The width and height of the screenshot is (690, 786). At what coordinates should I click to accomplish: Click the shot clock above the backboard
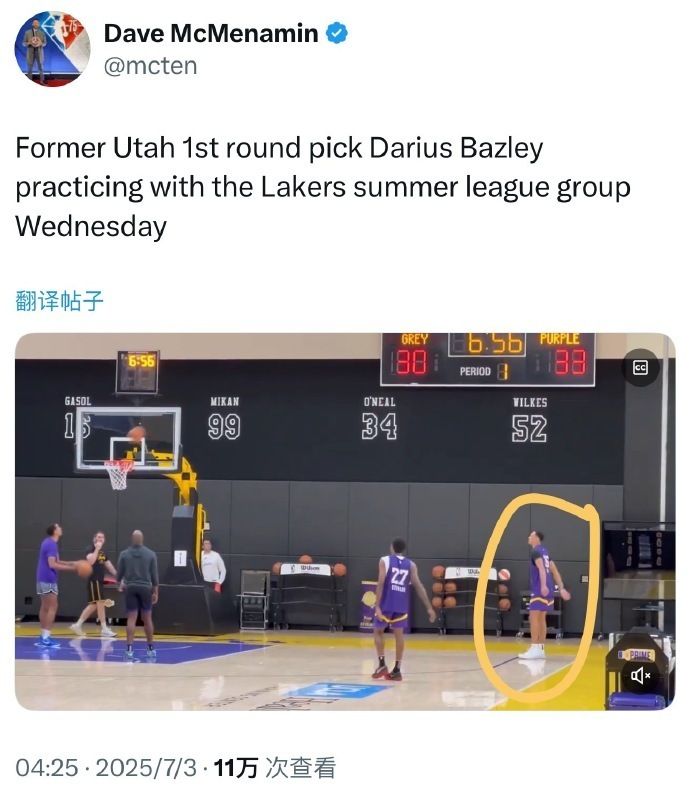tap(137, 371)
